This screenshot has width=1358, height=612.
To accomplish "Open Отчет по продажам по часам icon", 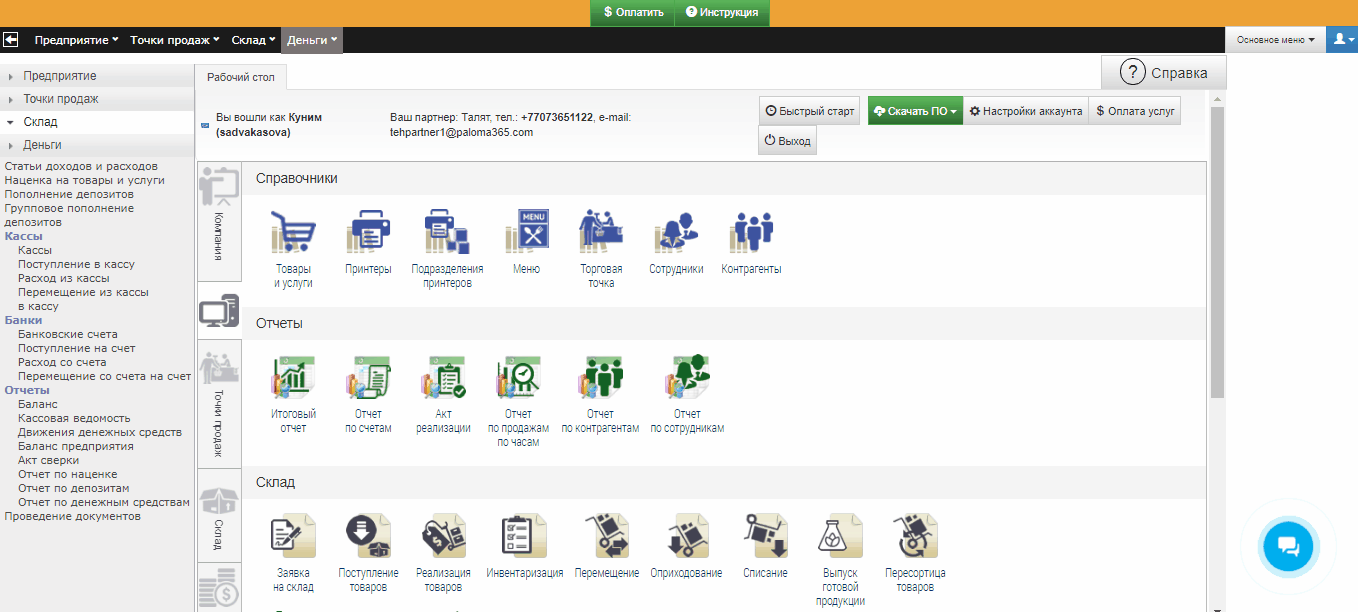I will (x=518, y=380).
